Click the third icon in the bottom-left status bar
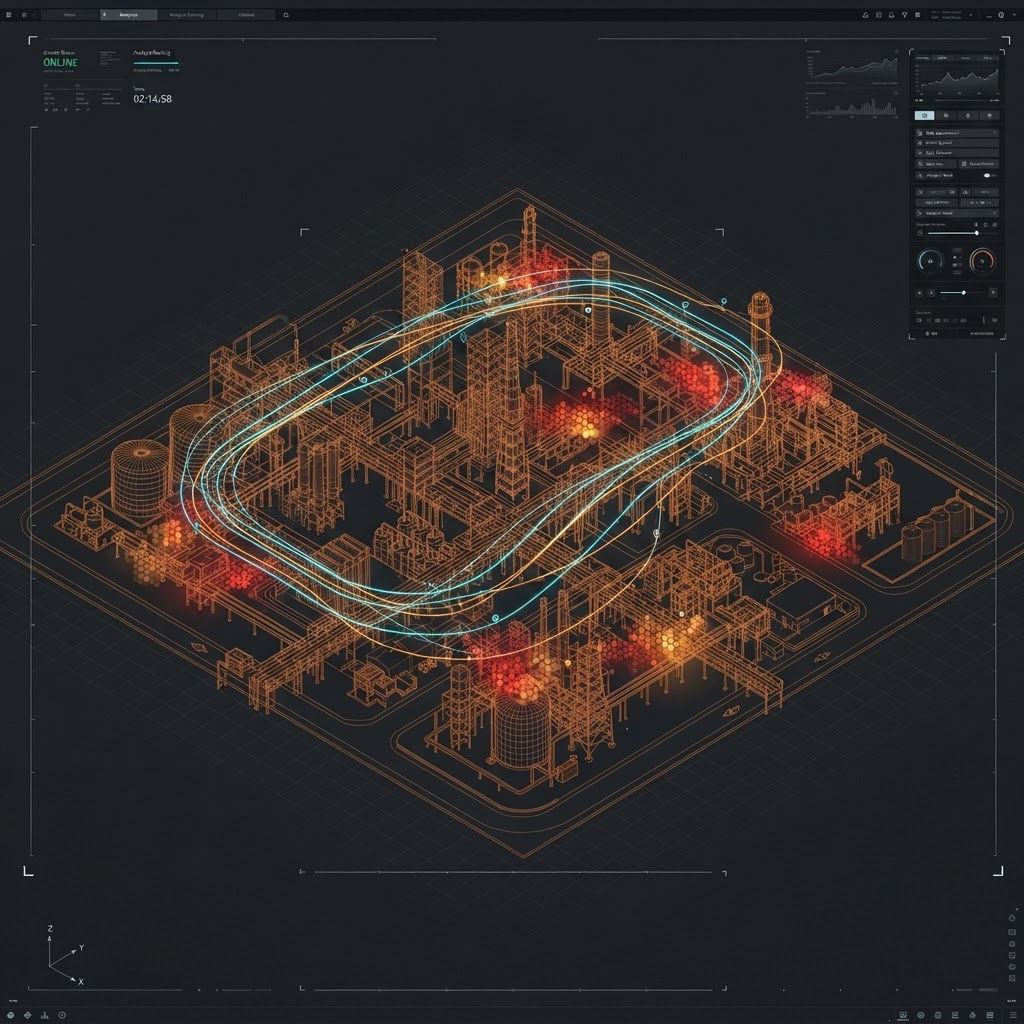 tap(45, 1015)
